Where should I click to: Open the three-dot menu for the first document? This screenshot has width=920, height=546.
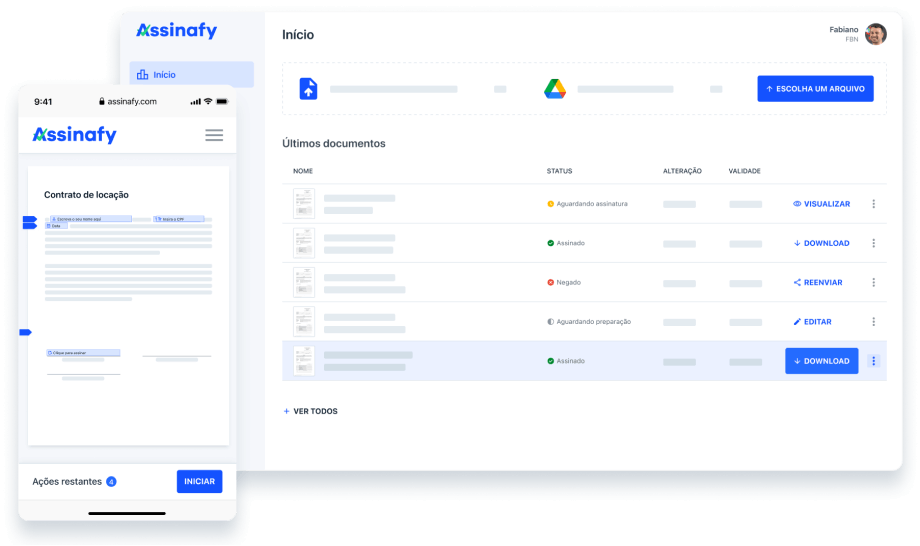(x=873, y=204)
